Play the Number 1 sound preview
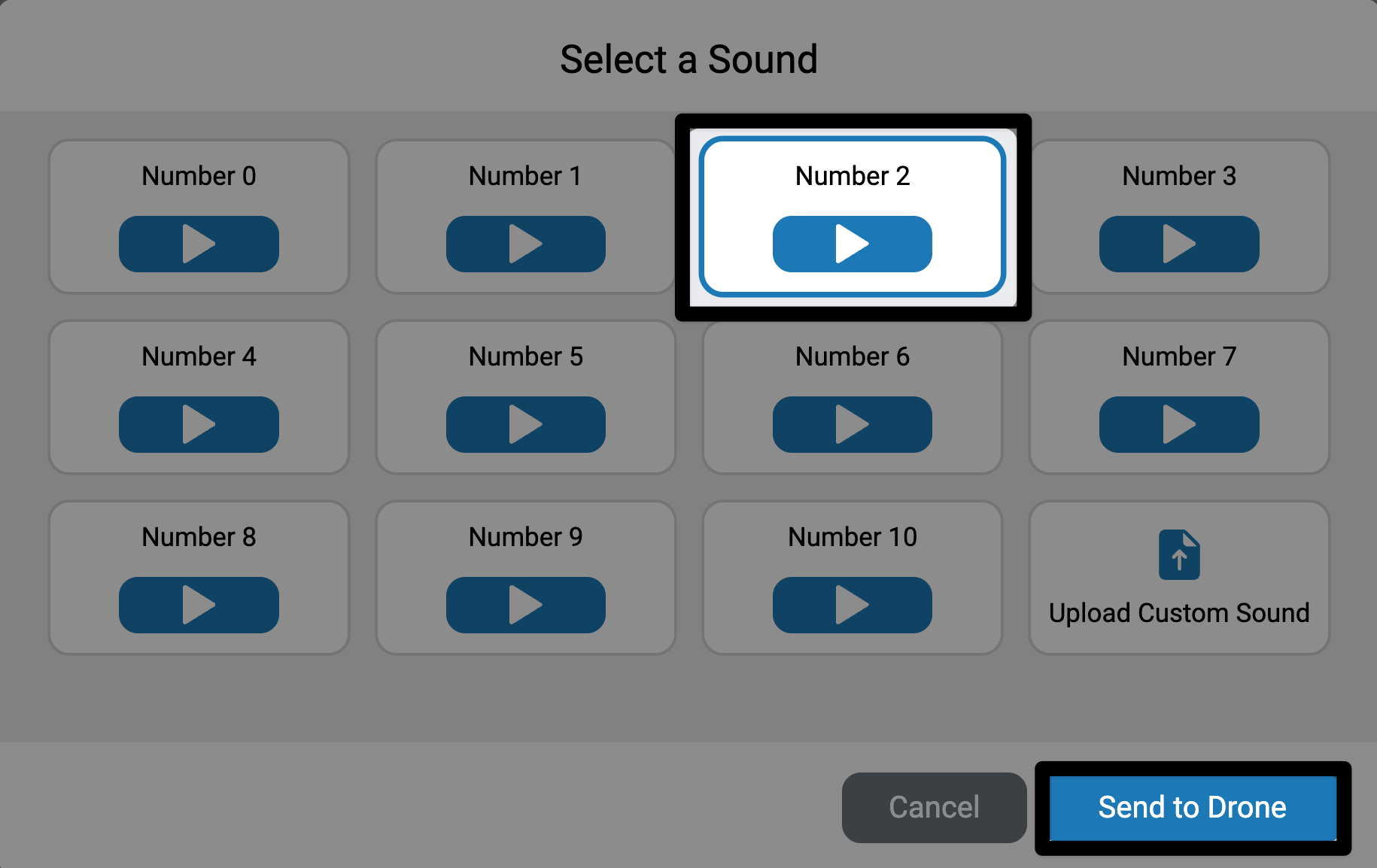1377x868 pixels. point(525,244)
